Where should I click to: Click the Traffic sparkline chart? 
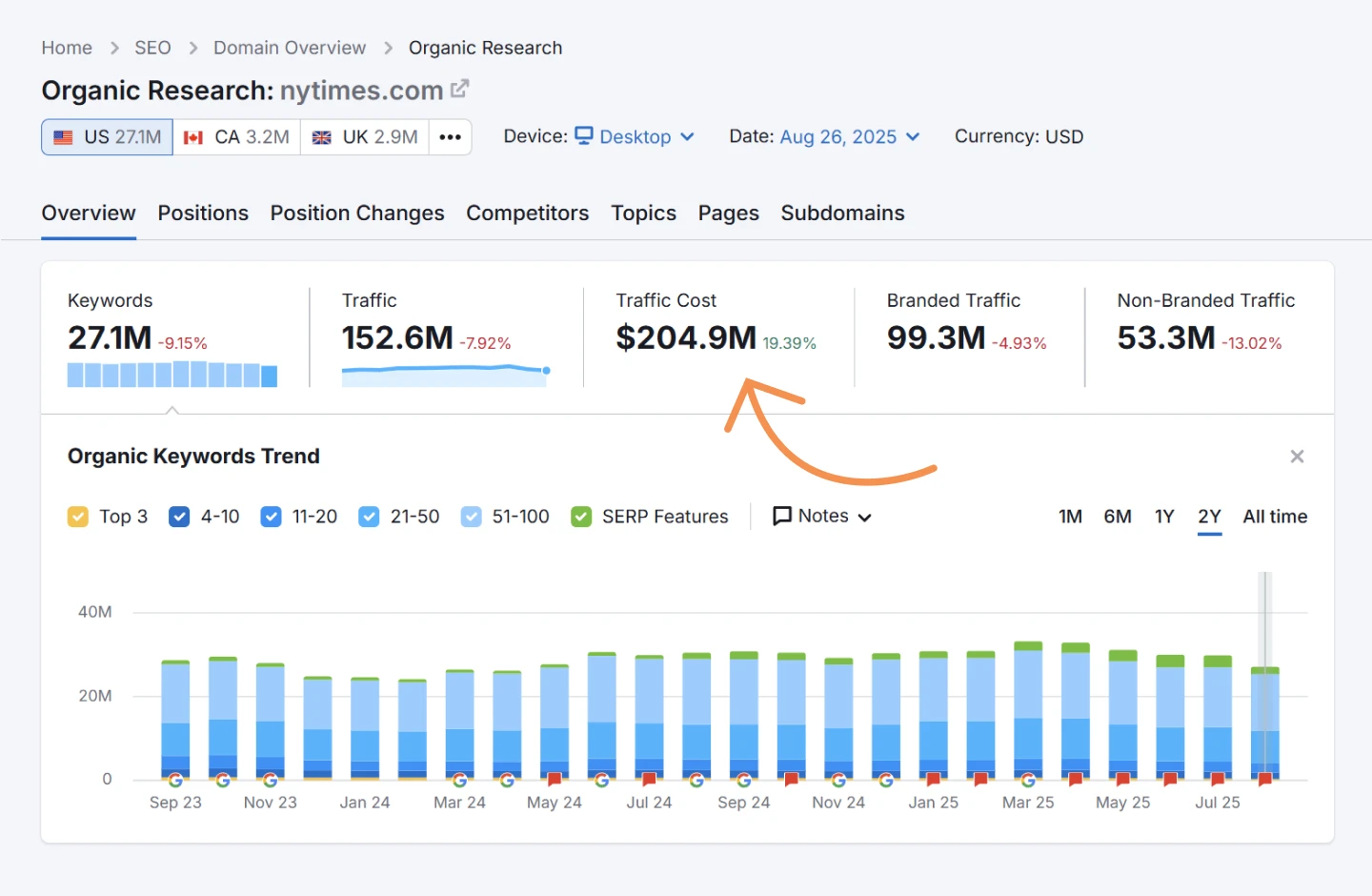point(446,375)
